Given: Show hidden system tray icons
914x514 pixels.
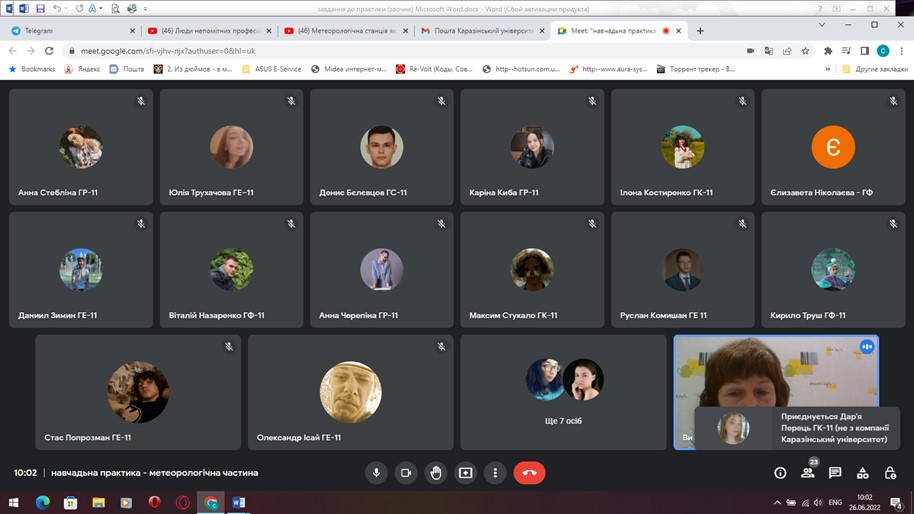Looking at the screenshot, I should [778, 502].
